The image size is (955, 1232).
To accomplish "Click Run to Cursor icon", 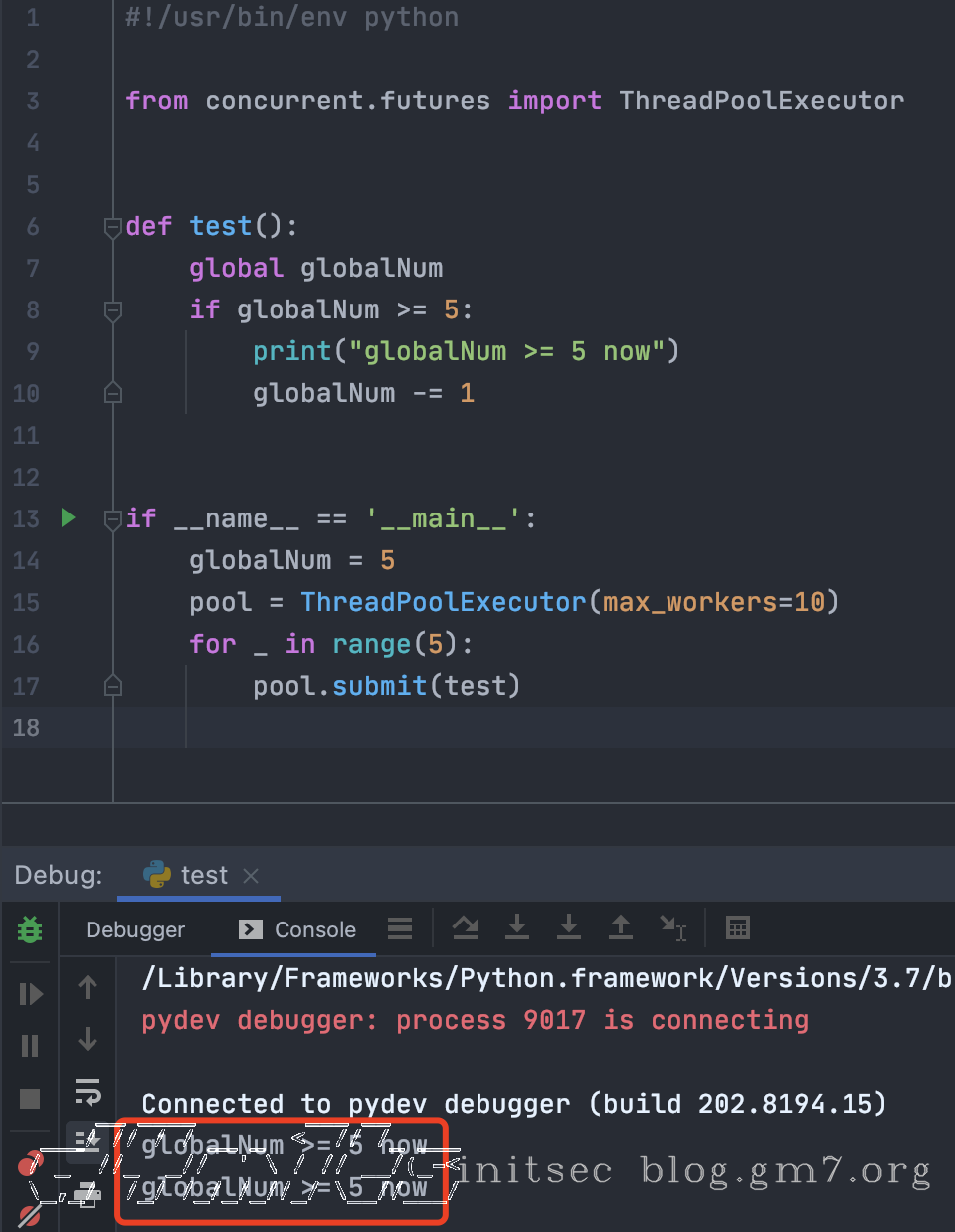I will (673, 928).
